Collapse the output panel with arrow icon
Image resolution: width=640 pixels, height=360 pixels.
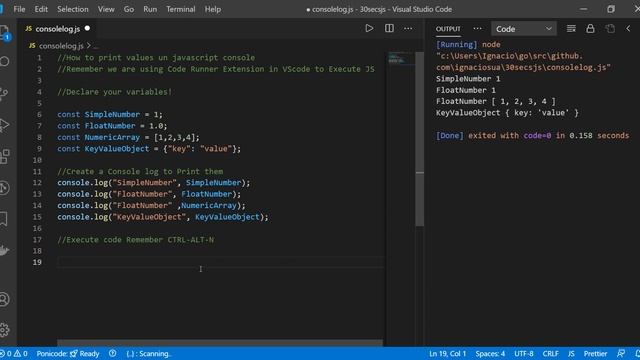pos(629,29)
